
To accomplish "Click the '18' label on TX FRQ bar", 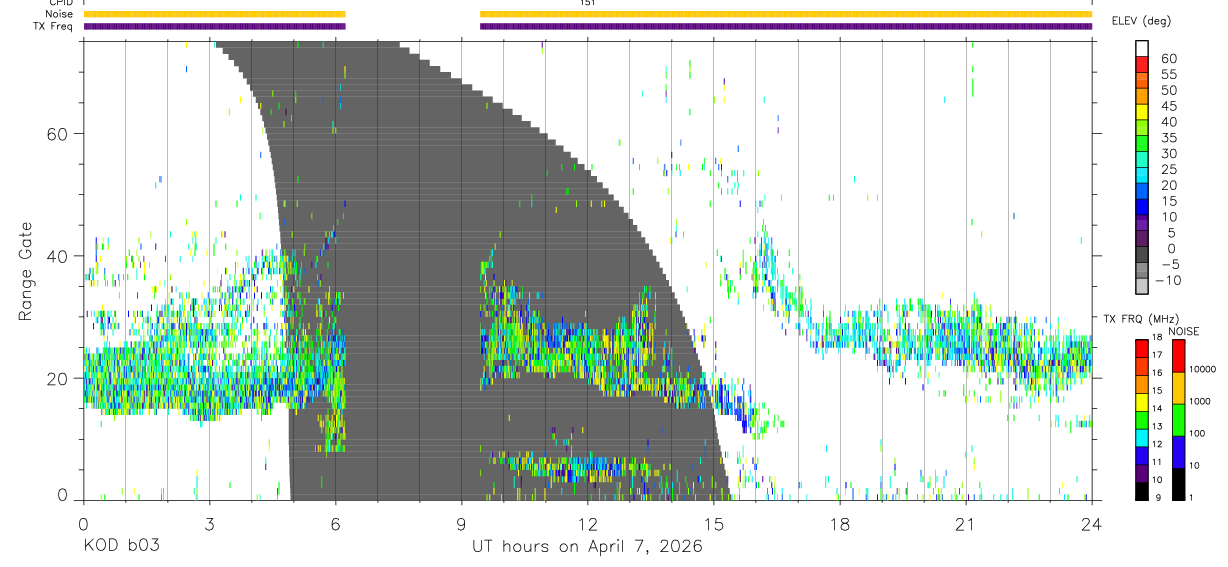I will pyautogui.click(x=1157, y=337).
